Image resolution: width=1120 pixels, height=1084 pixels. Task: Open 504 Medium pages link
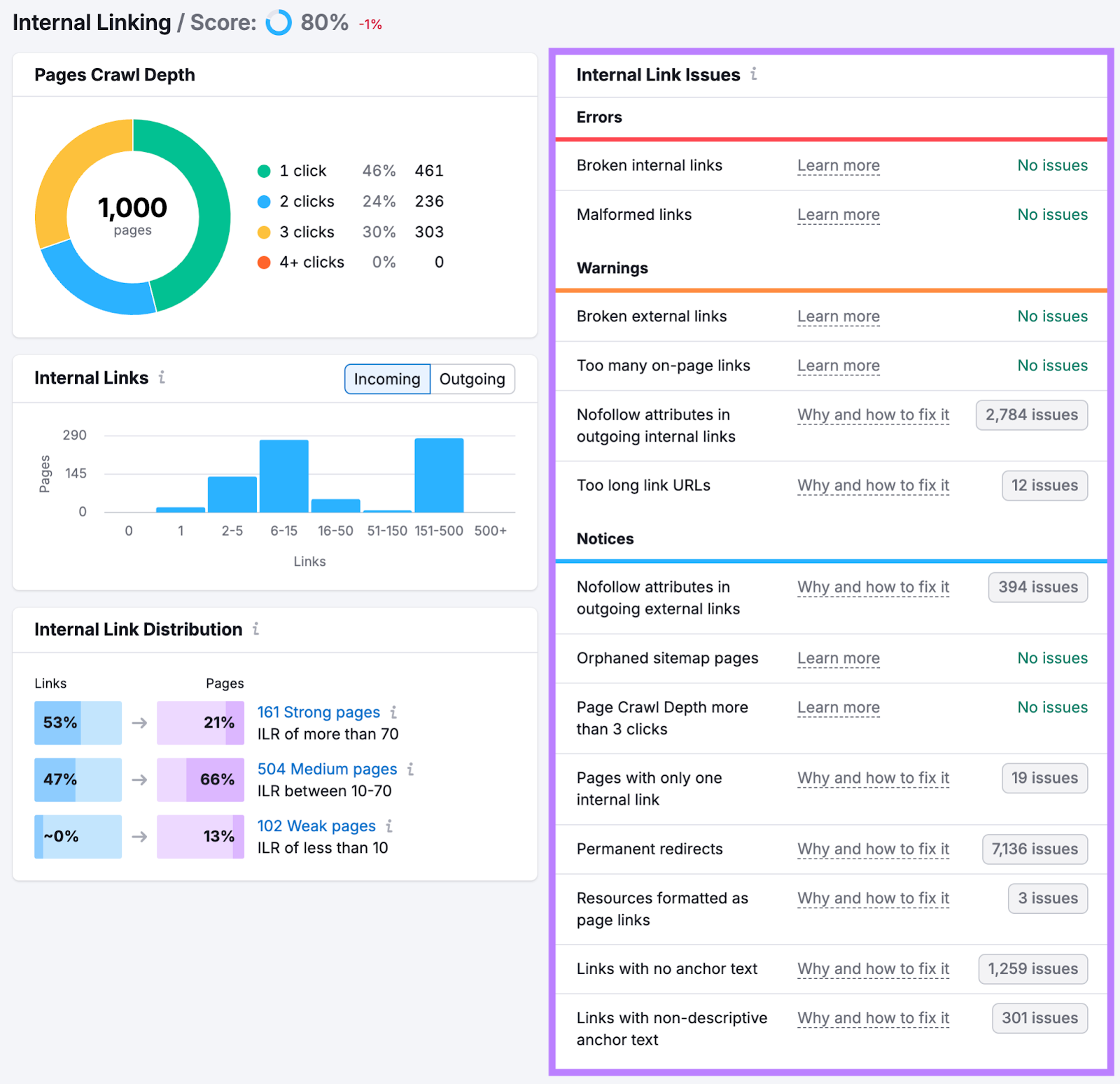(x=327, y=769)
